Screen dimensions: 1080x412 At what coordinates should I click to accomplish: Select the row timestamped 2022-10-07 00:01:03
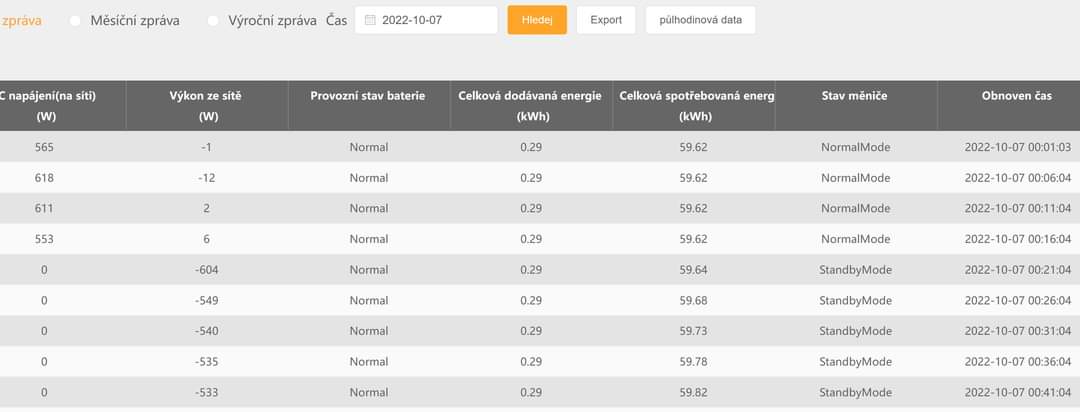1017,147
